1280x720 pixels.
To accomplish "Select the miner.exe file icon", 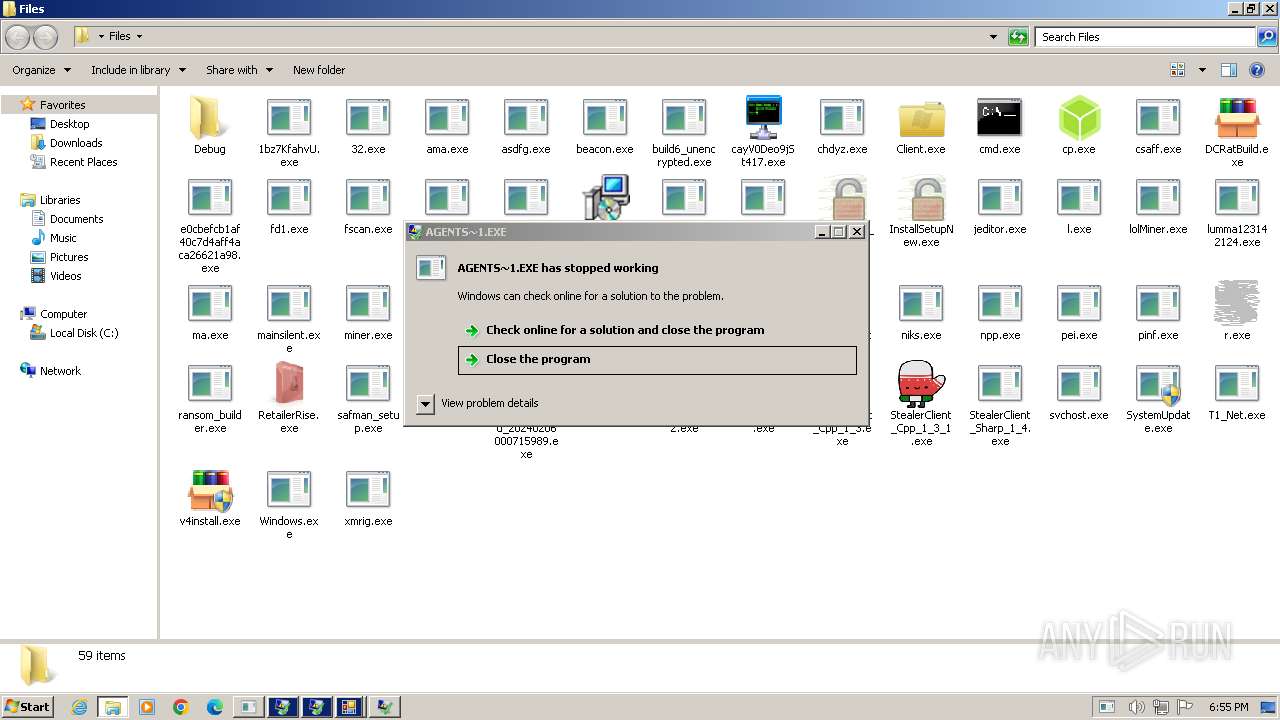I will [368, 304].
